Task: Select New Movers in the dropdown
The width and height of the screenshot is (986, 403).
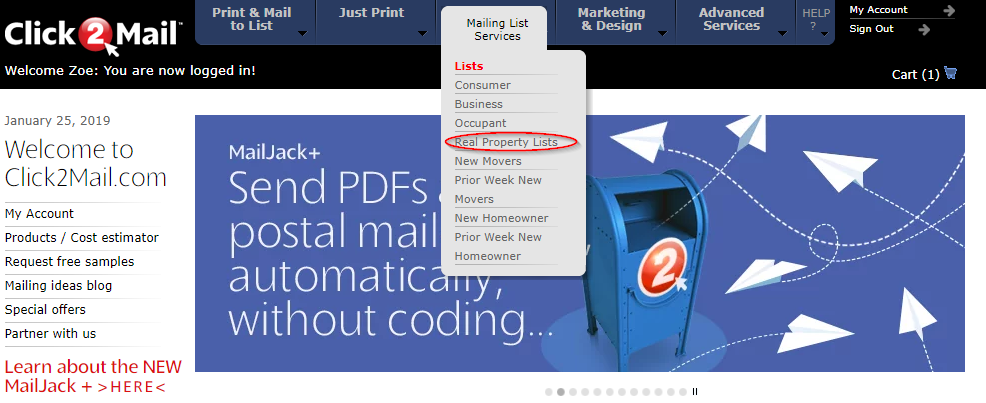Action: click(x=488, y=161)
